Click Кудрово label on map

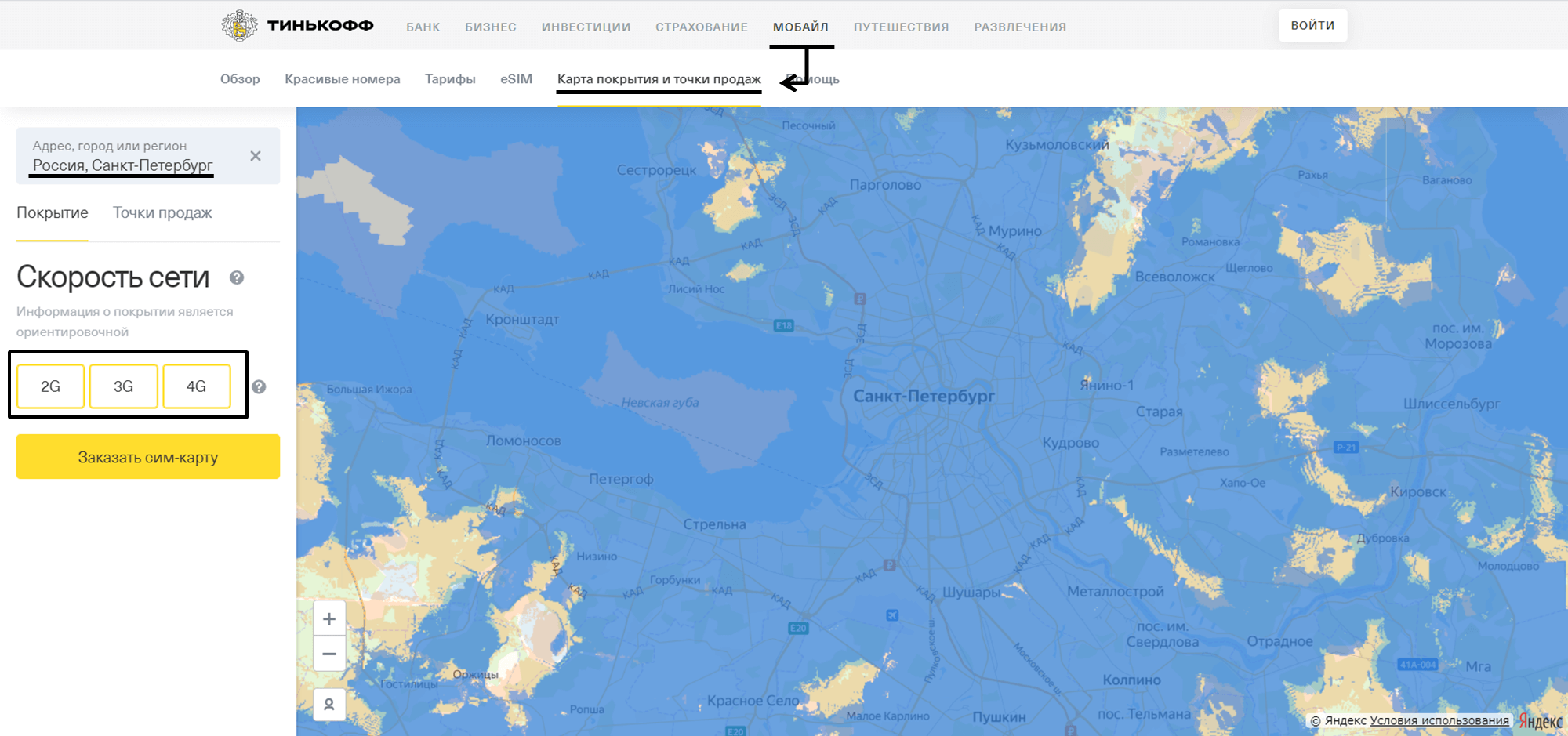pyautogui.click(x=1071, y=443)
